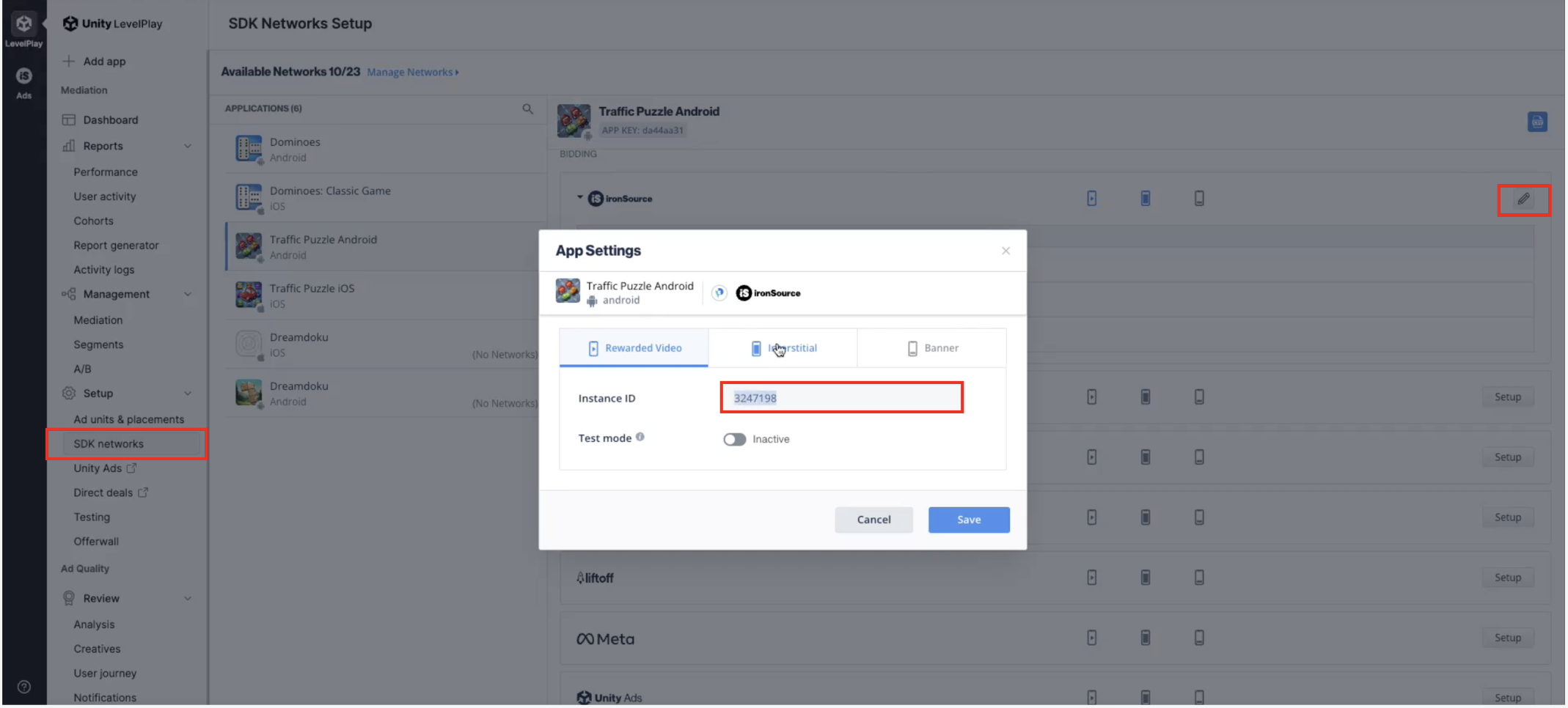The width and height of the screenshot is (1568, 708).
Task: Open Activity logs
Action: pos(103,270)
